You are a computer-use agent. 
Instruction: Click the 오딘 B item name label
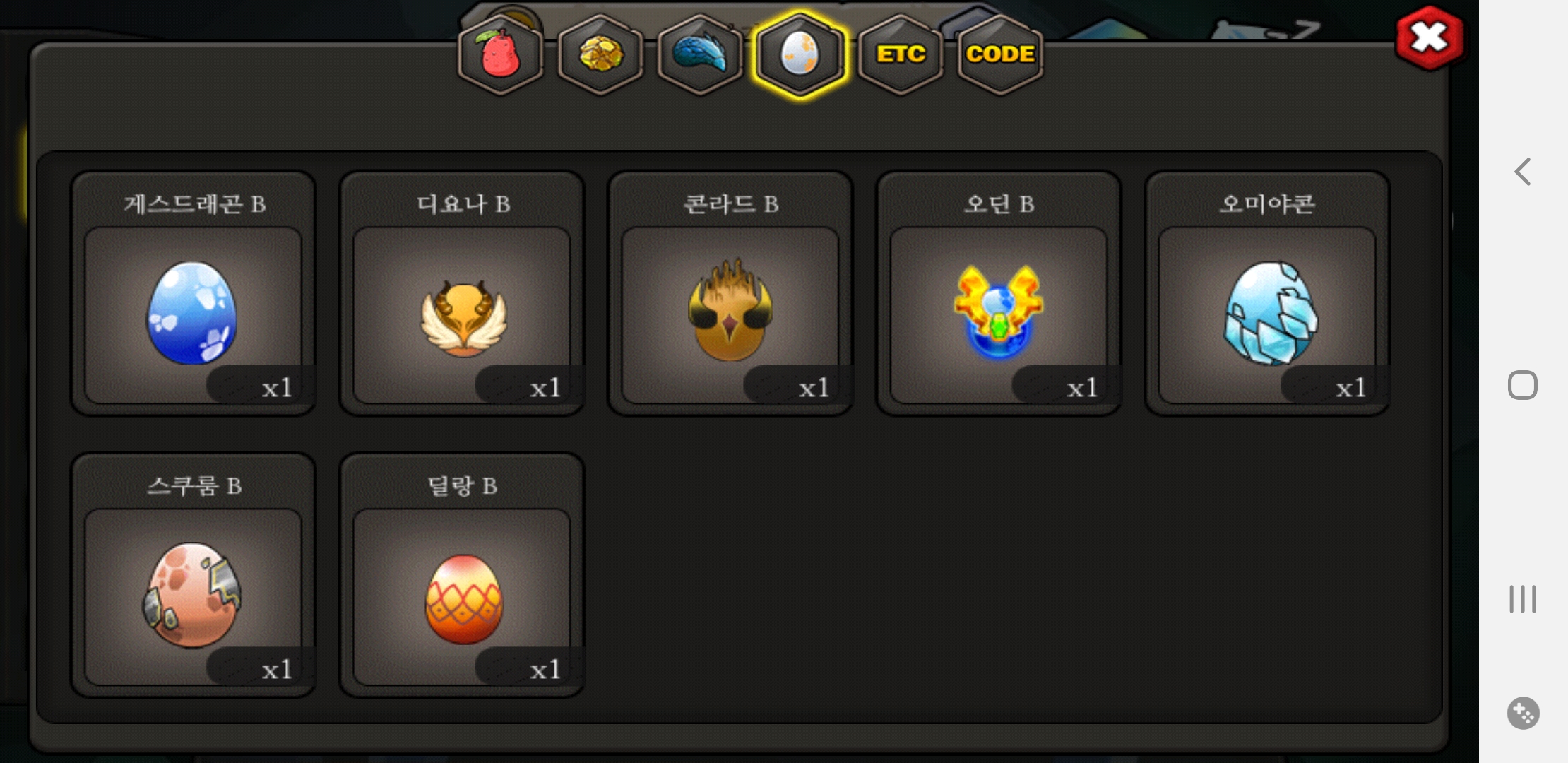click(x=999, y=204)
